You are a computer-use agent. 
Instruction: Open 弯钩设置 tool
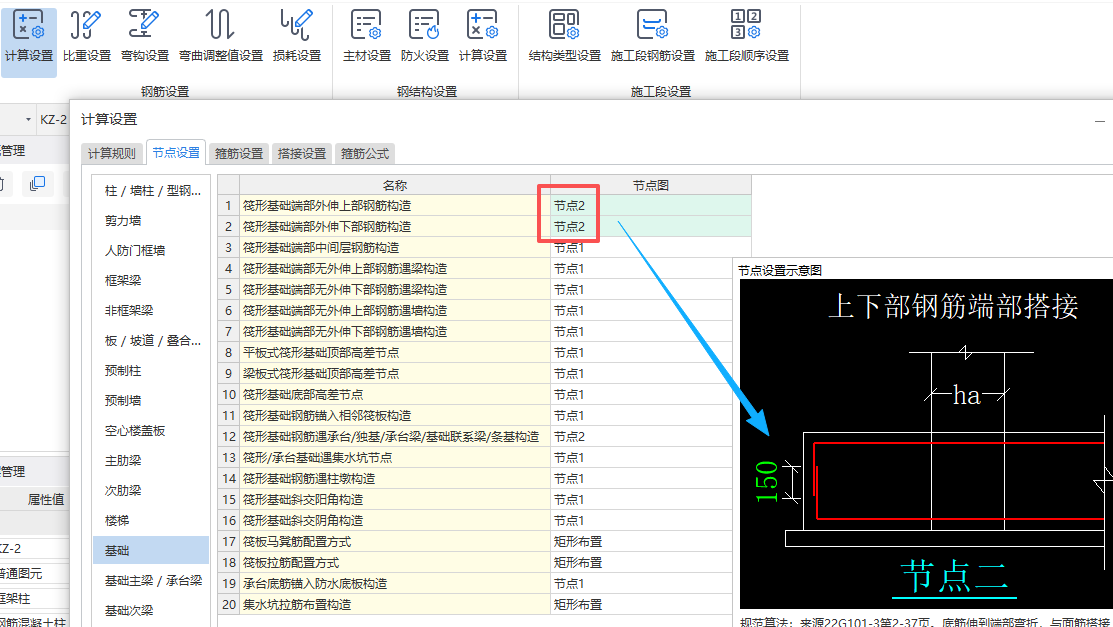point(145,37)
